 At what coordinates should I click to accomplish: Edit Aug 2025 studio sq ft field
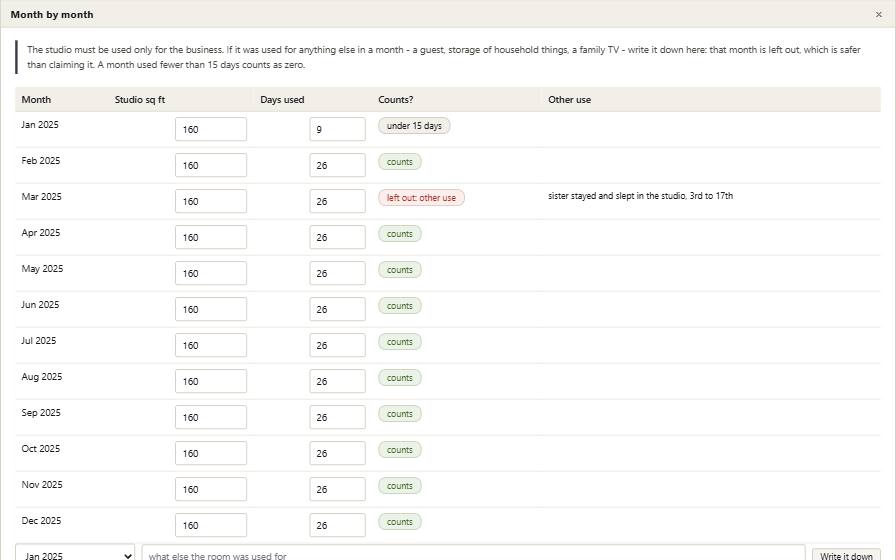[211, 381]
